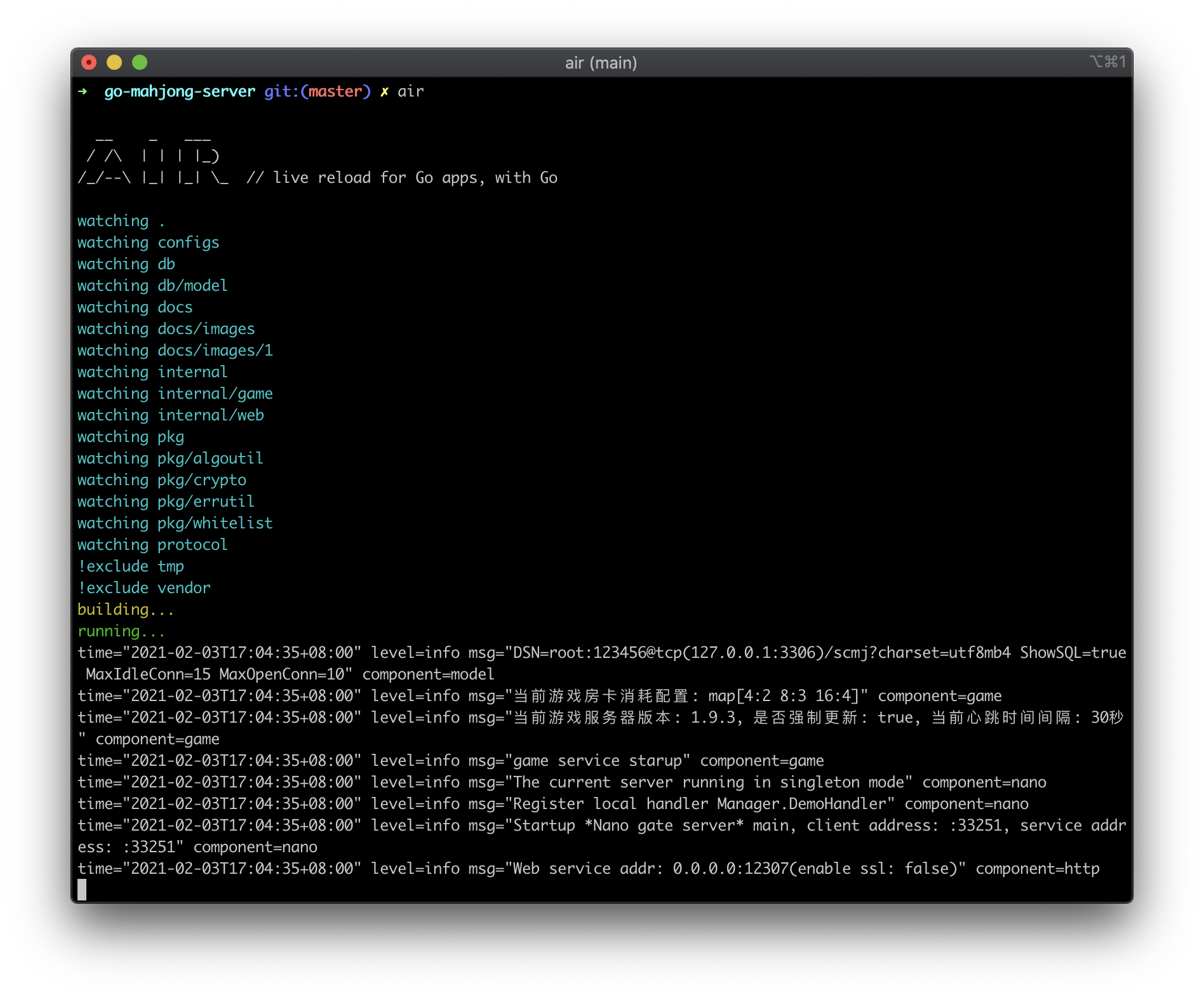This screenshot has width=1204, height=997.
Task: Click the 'go-mahjong-server' directory name in prompt
Action: pyautogui.click(x=180, y=91)
